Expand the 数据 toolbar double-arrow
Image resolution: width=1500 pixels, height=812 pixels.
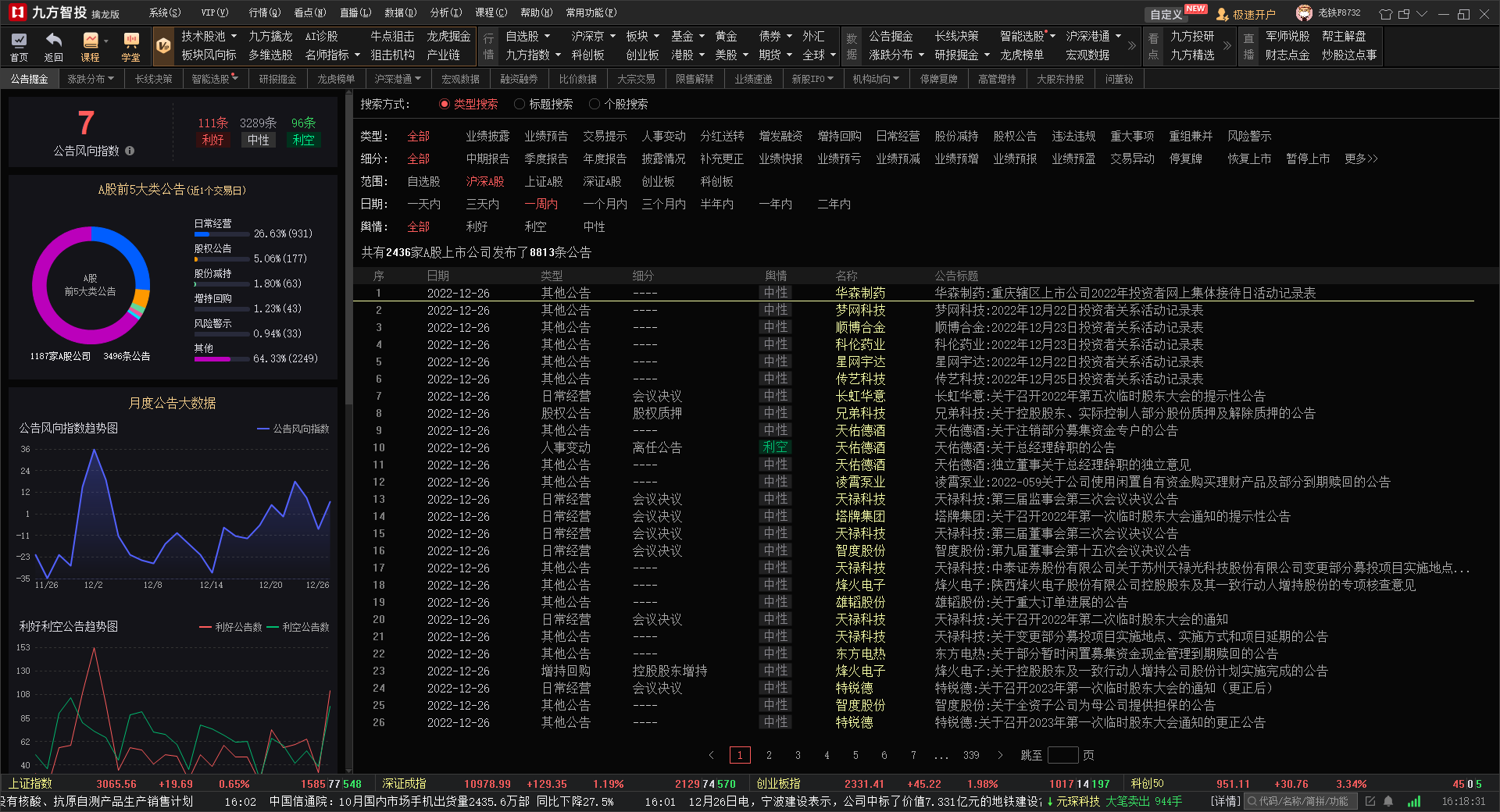point(1132,45)
